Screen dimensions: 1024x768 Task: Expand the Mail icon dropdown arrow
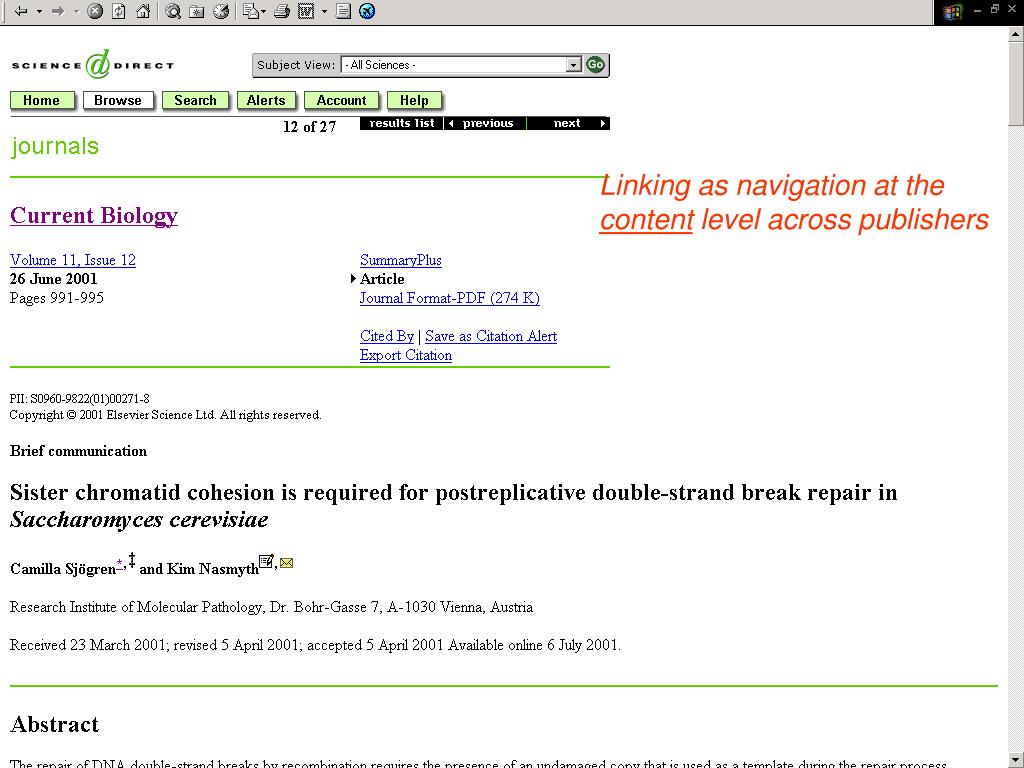pyautogui.click(x=263, y=11)
